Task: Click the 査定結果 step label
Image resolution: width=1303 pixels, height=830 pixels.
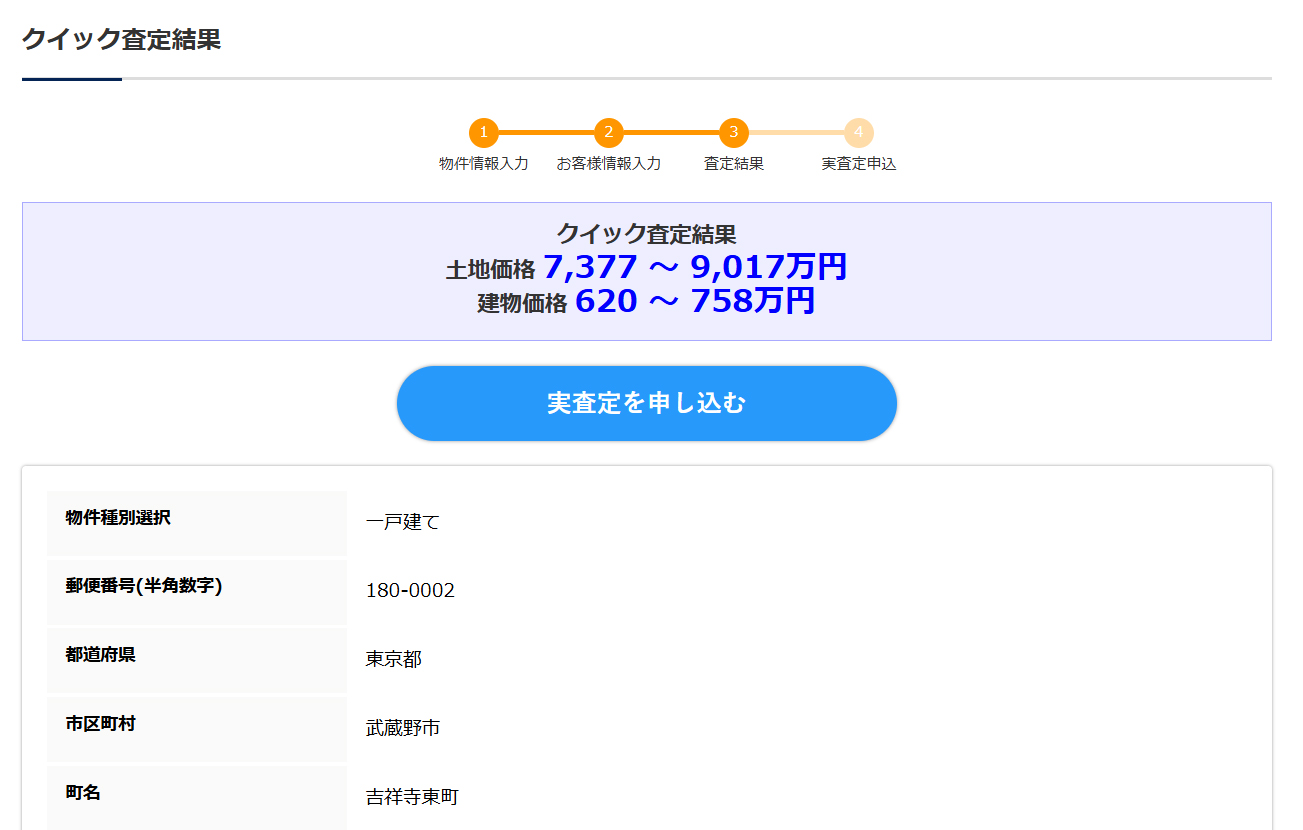Action: pos(732,162)
